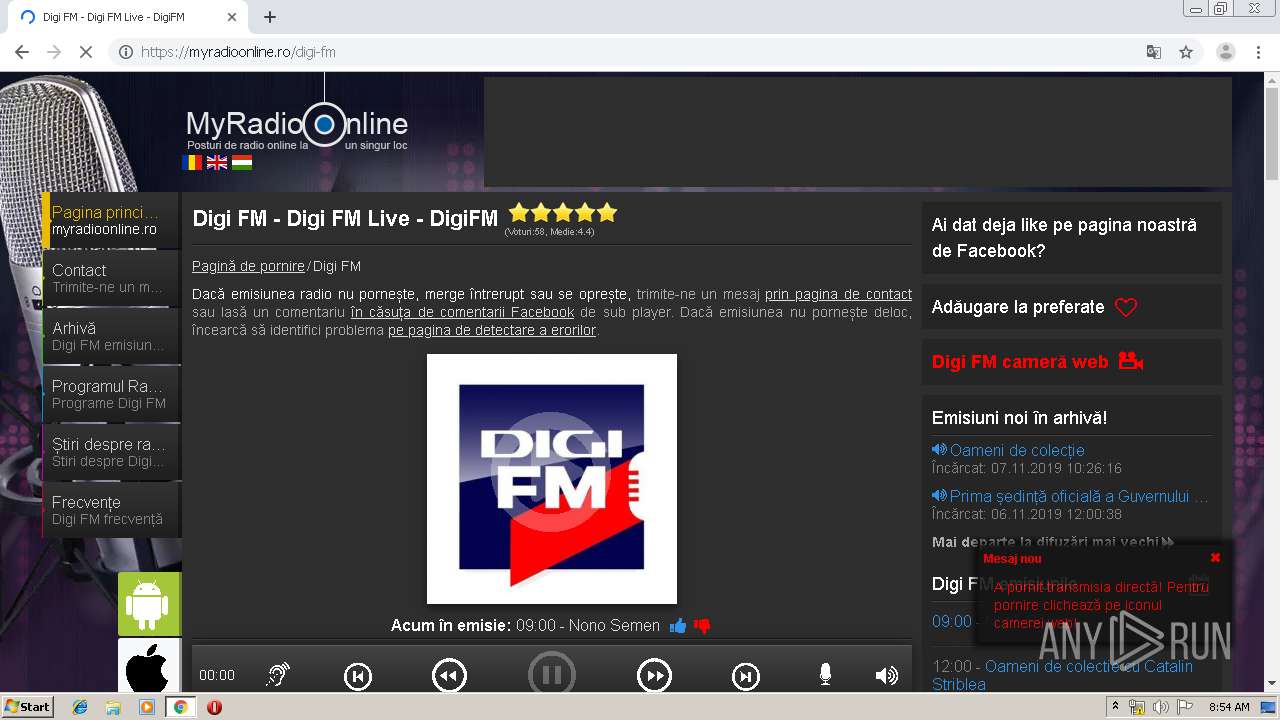Click the Chrome taskbar icon
1280x720 pixels.
tap(180, 707)
